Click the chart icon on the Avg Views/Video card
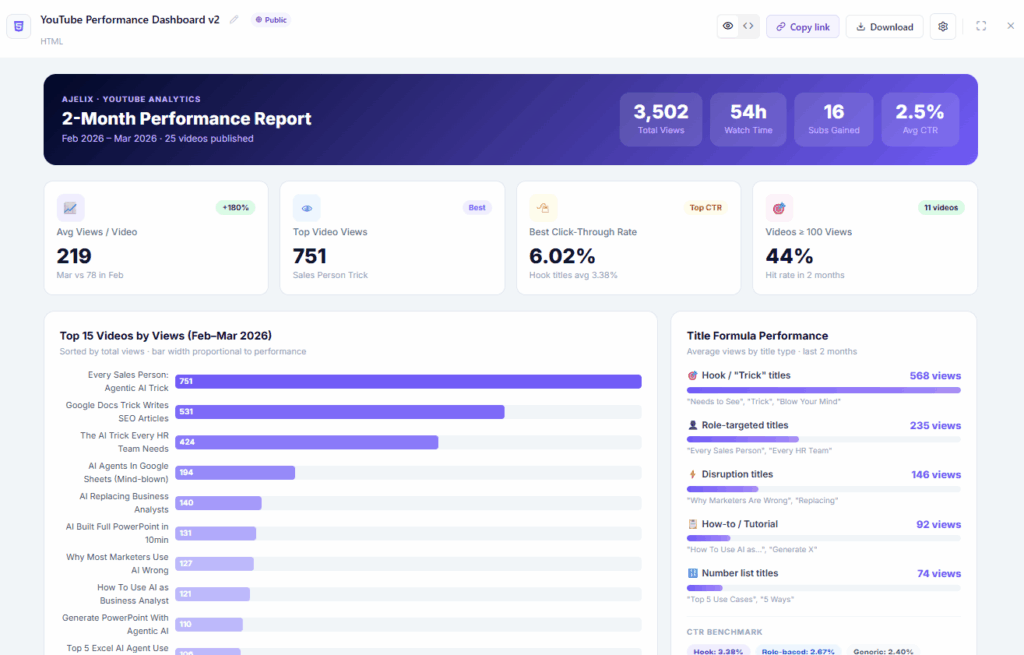This screenshot has width=1024, height=655. pyautogui.click(x=70, y=208)
